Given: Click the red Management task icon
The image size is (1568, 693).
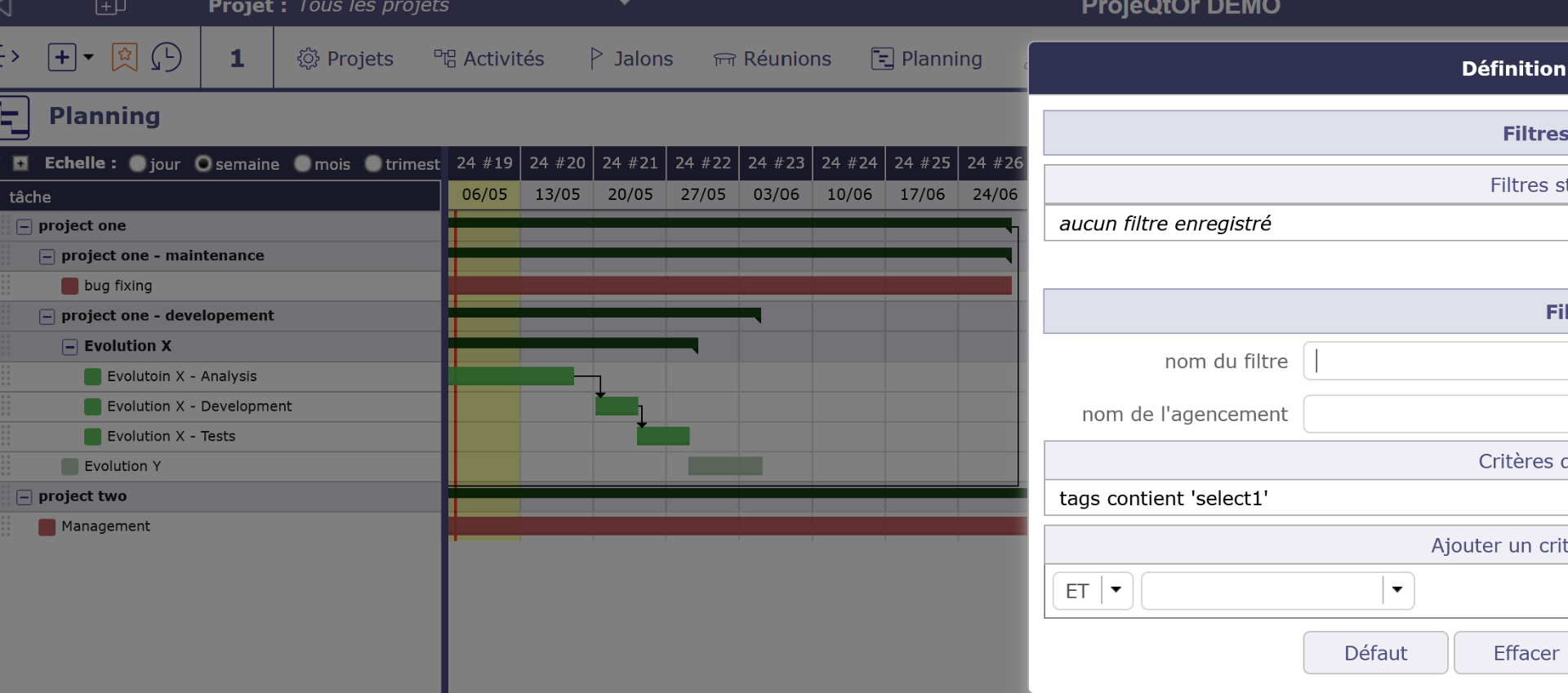Looking at the screenshot, I should pos(47,526).
